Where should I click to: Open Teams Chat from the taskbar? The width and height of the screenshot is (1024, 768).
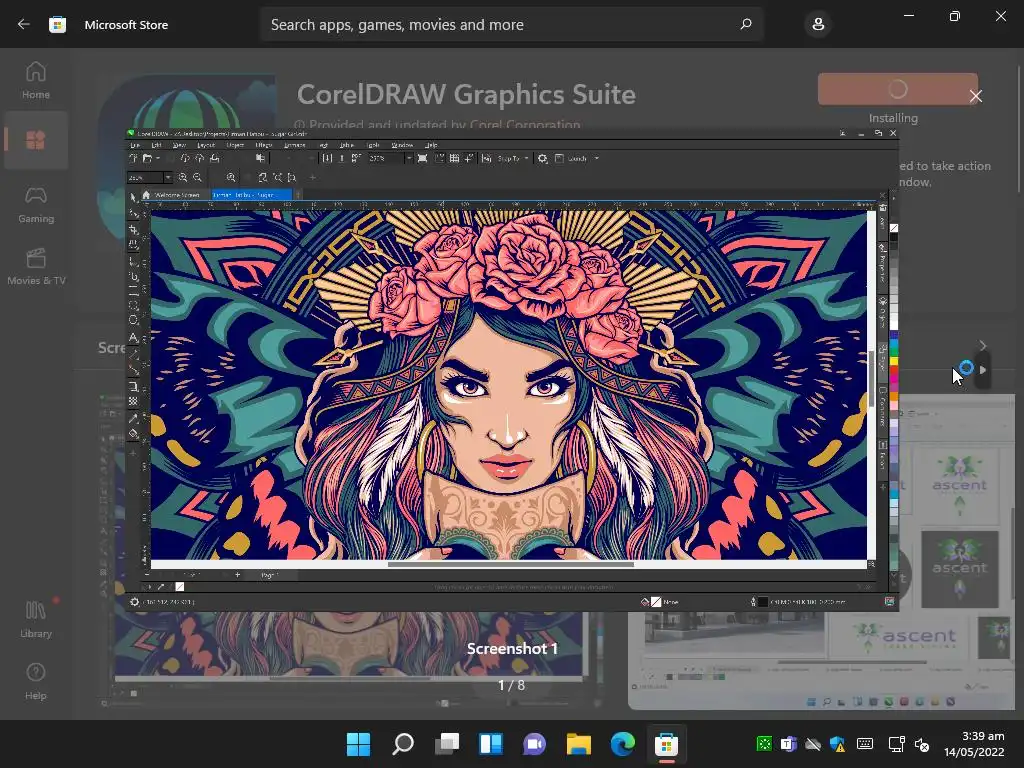(x=534, y=744)
